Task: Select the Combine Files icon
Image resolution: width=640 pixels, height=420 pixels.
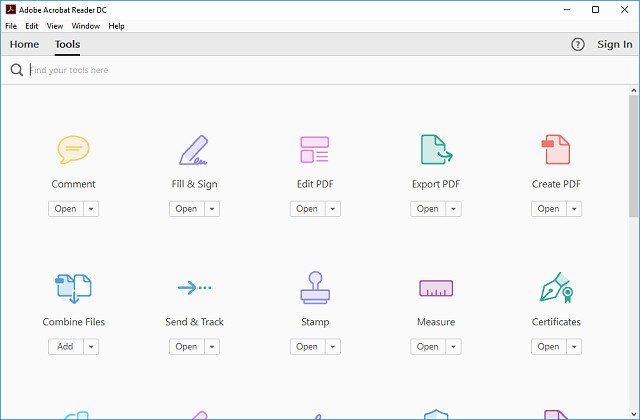Action: 73,289
